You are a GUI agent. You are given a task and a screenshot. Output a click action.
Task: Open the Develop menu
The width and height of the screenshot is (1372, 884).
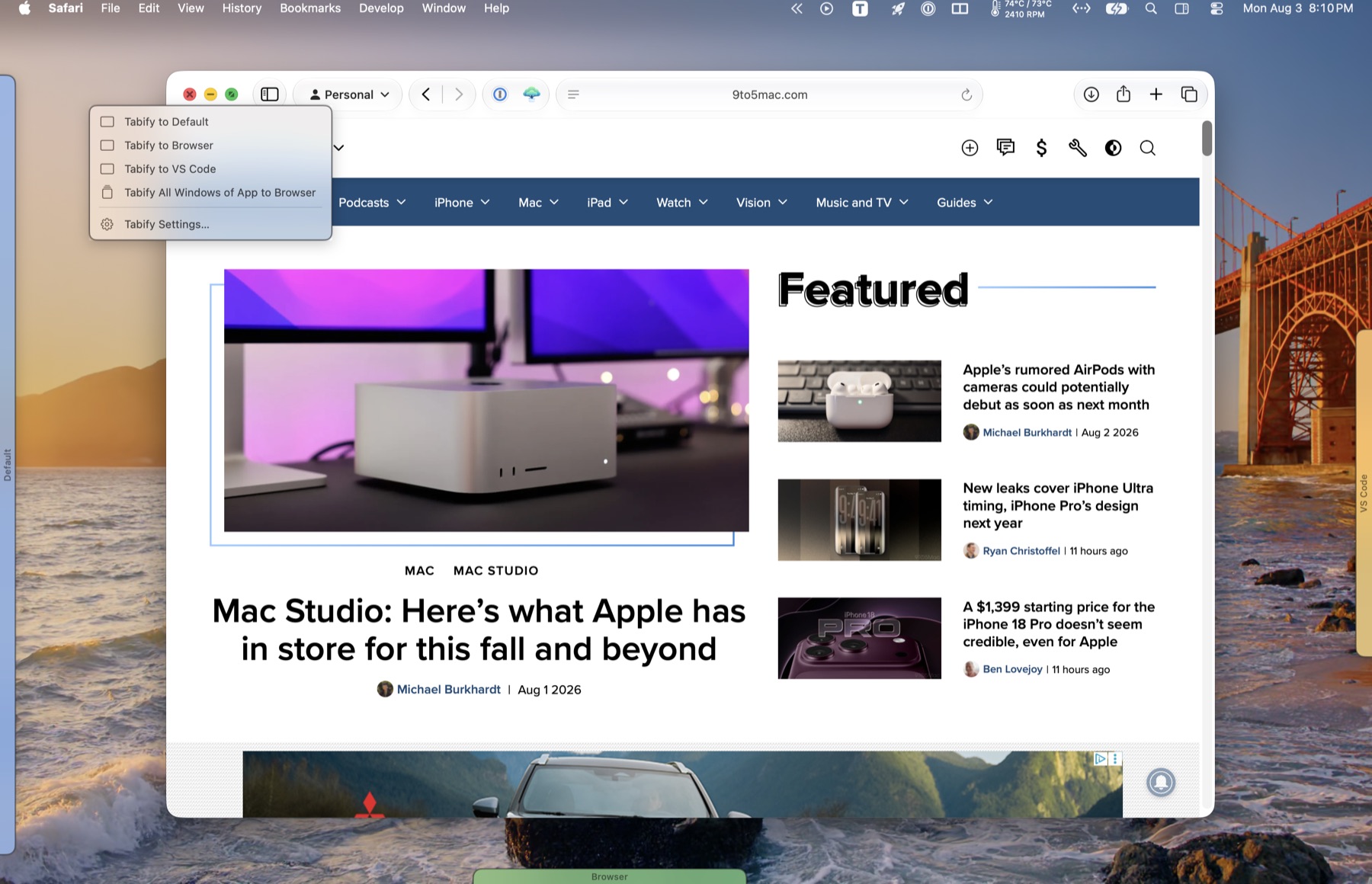[x=381, y=8]
